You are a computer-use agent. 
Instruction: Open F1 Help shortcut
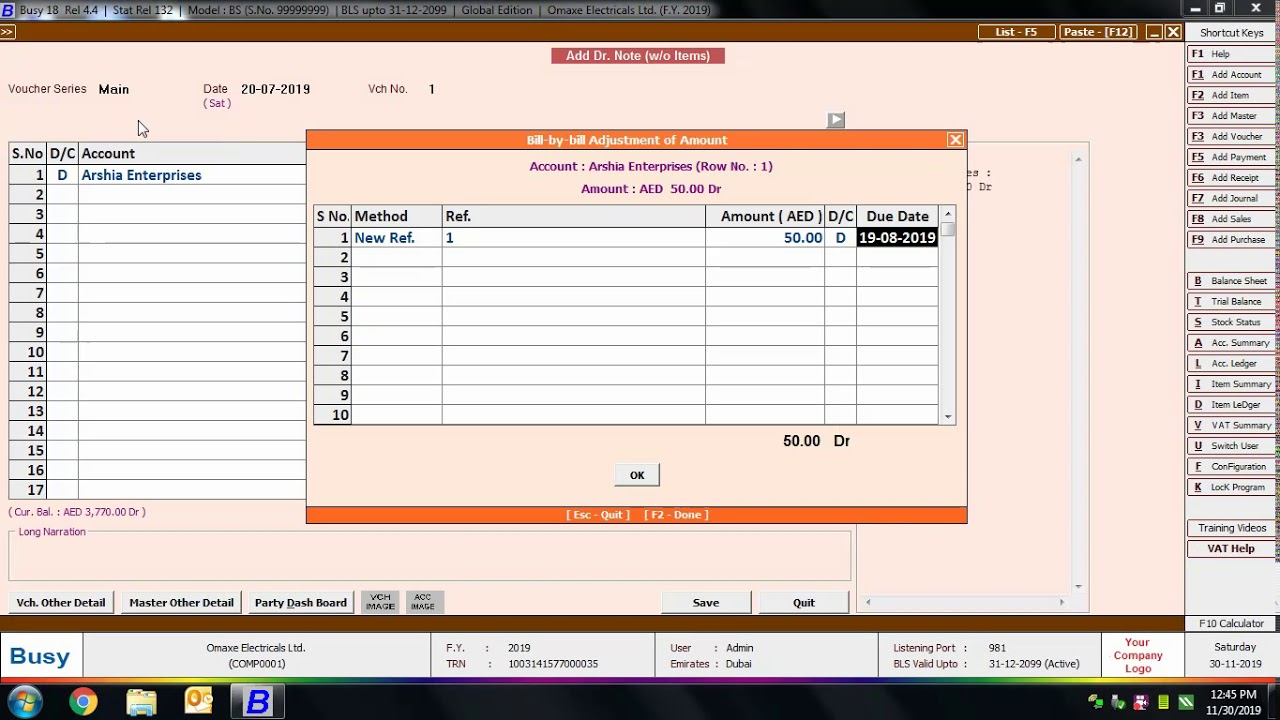click(1231, 54)
